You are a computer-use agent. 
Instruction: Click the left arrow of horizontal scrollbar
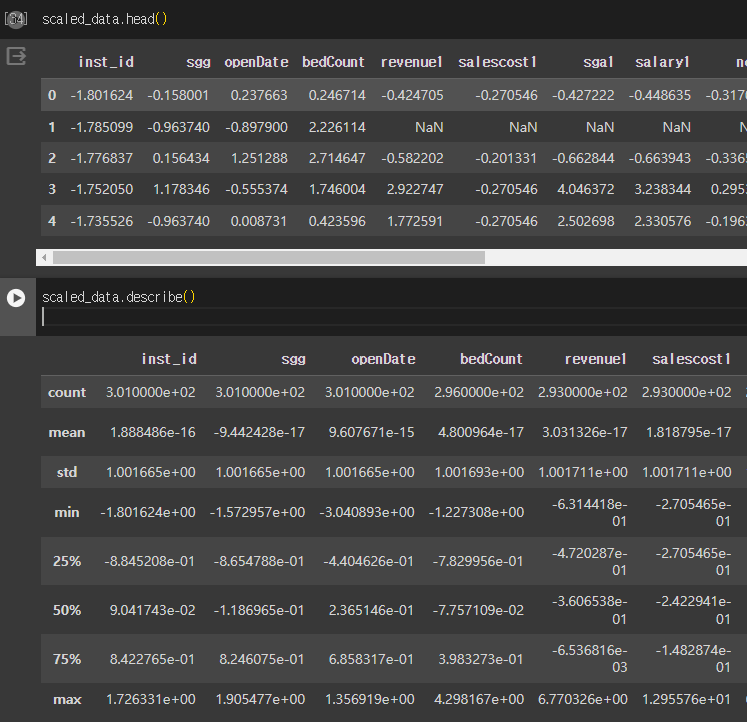(44, 258)
